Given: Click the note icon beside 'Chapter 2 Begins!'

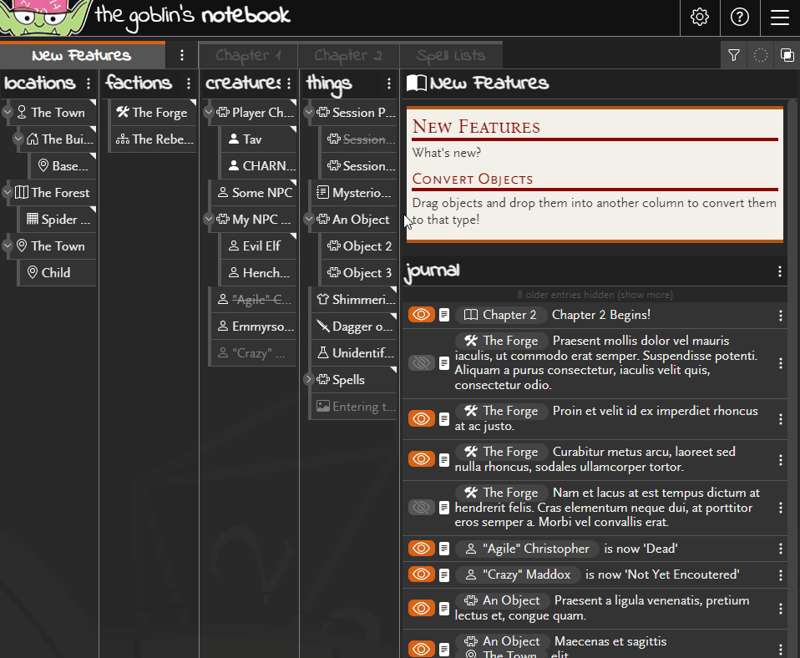Looking at the screenshot, I should pos(444,315).
